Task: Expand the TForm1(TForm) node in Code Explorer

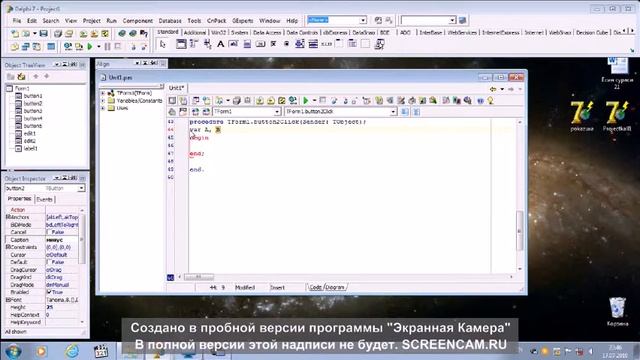Action: pyautogui.click(x=103, y=93)
